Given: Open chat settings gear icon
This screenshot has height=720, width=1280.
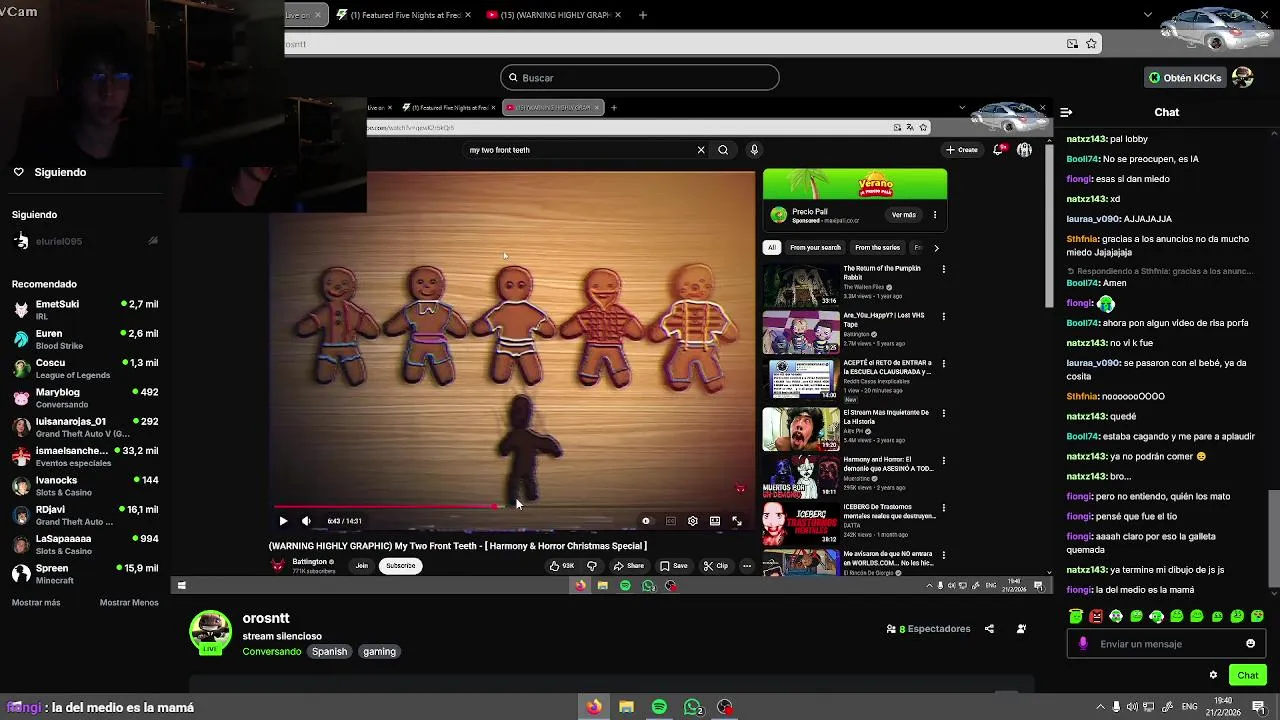Looking at the screenshot, I should click(x=1213, y=675).
